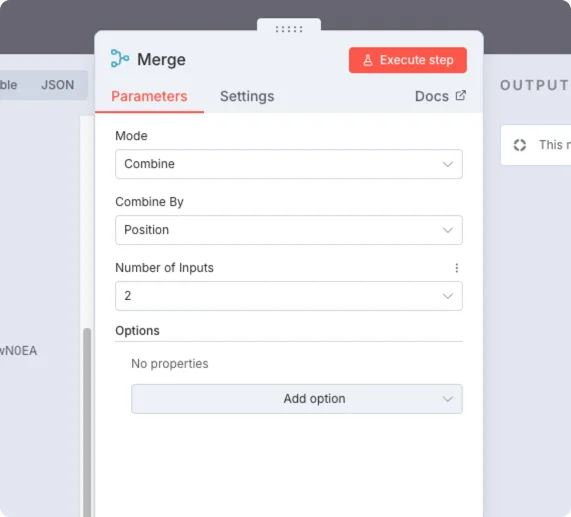Click the OUTPUT panel heading

coord(535,85)
